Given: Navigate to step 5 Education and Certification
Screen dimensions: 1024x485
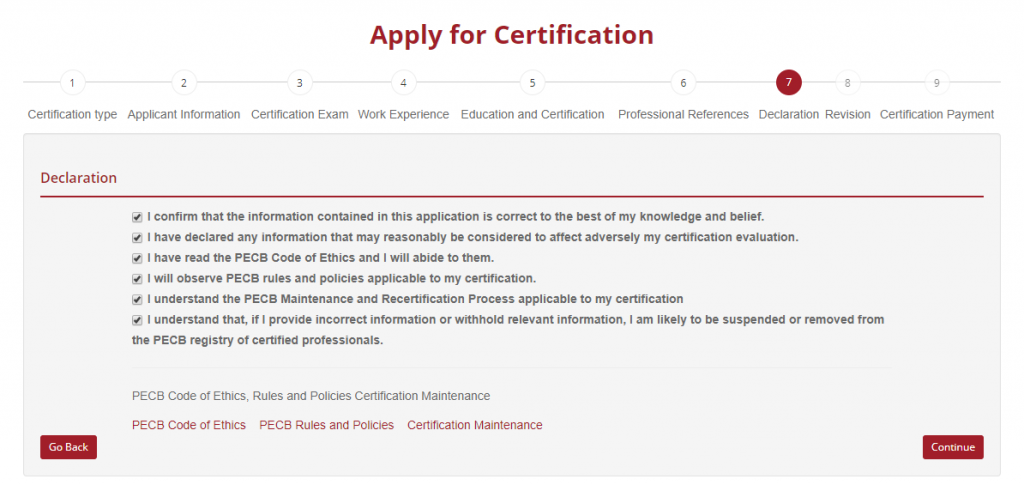Looking at the screenshot, I should (x=532, y=83).
